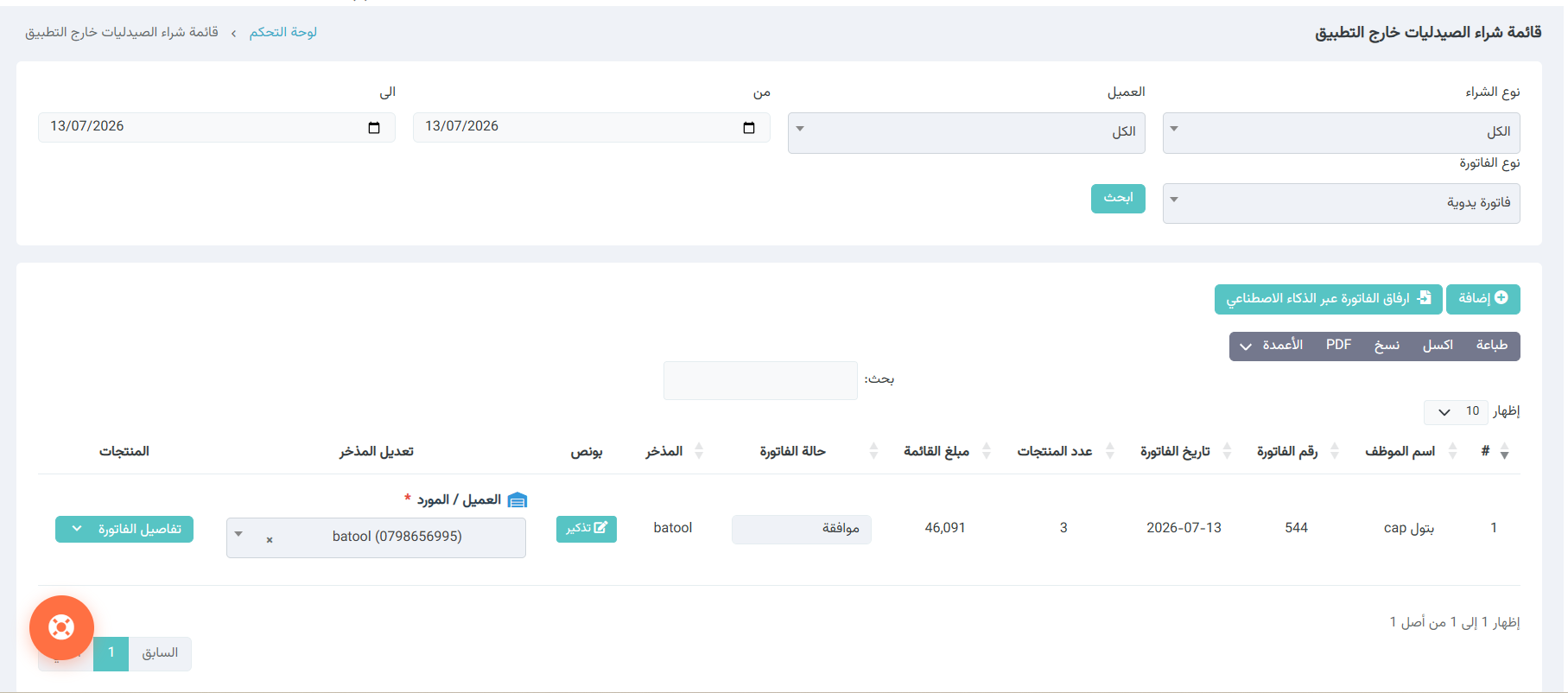
Task: Click the ابحث search button
Action: [1118, 199]
